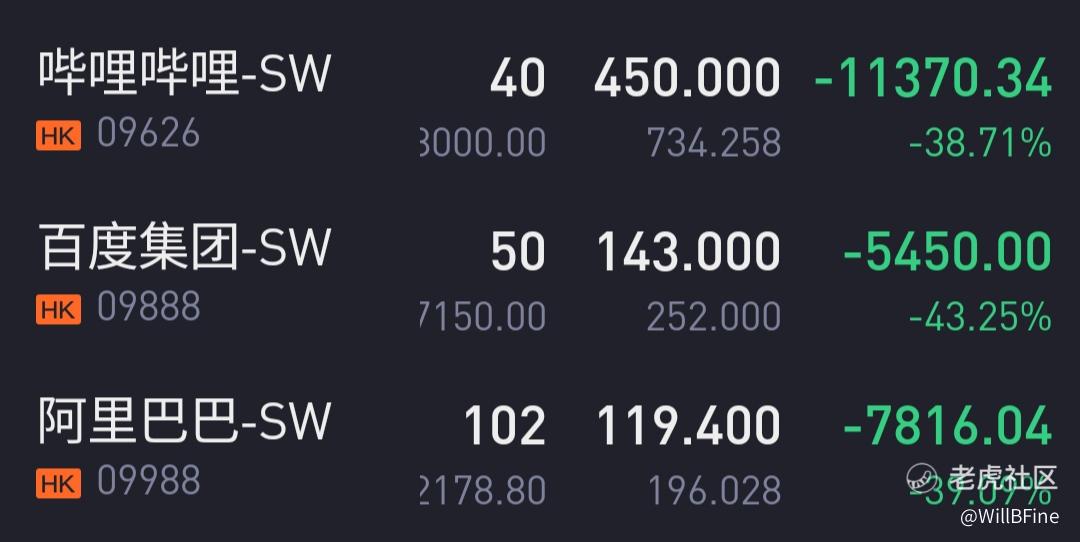Screen dimensions: 1080x542
Task: Tap the 119.400 current price
Action: coord(689,426)
